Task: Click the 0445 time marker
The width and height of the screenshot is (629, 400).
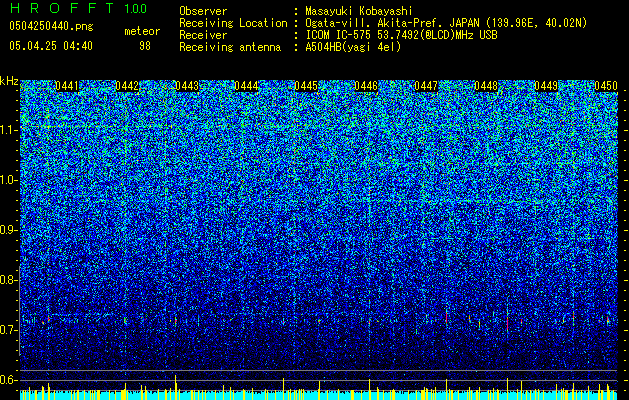Action: (306, 86)
